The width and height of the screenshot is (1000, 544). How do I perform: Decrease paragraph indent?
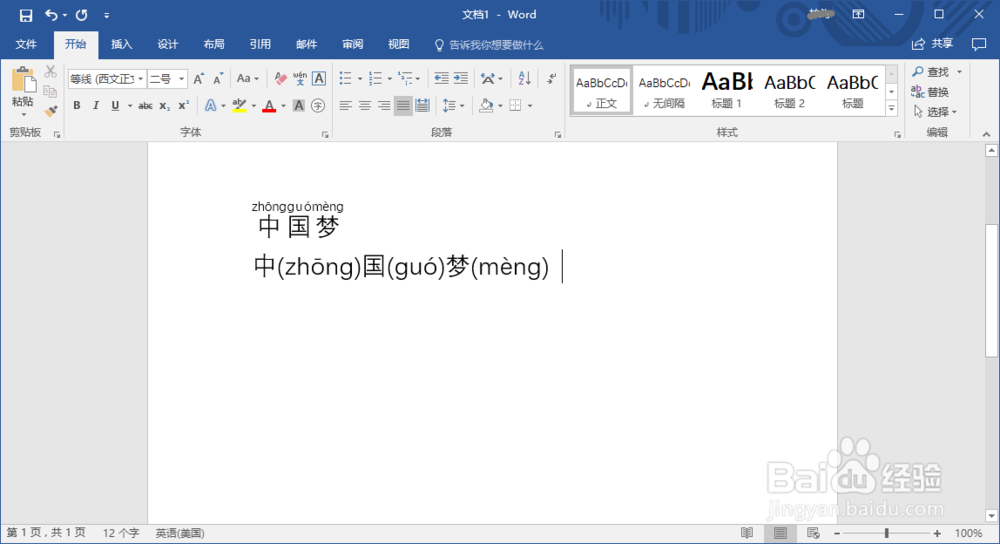click(441, 78)
